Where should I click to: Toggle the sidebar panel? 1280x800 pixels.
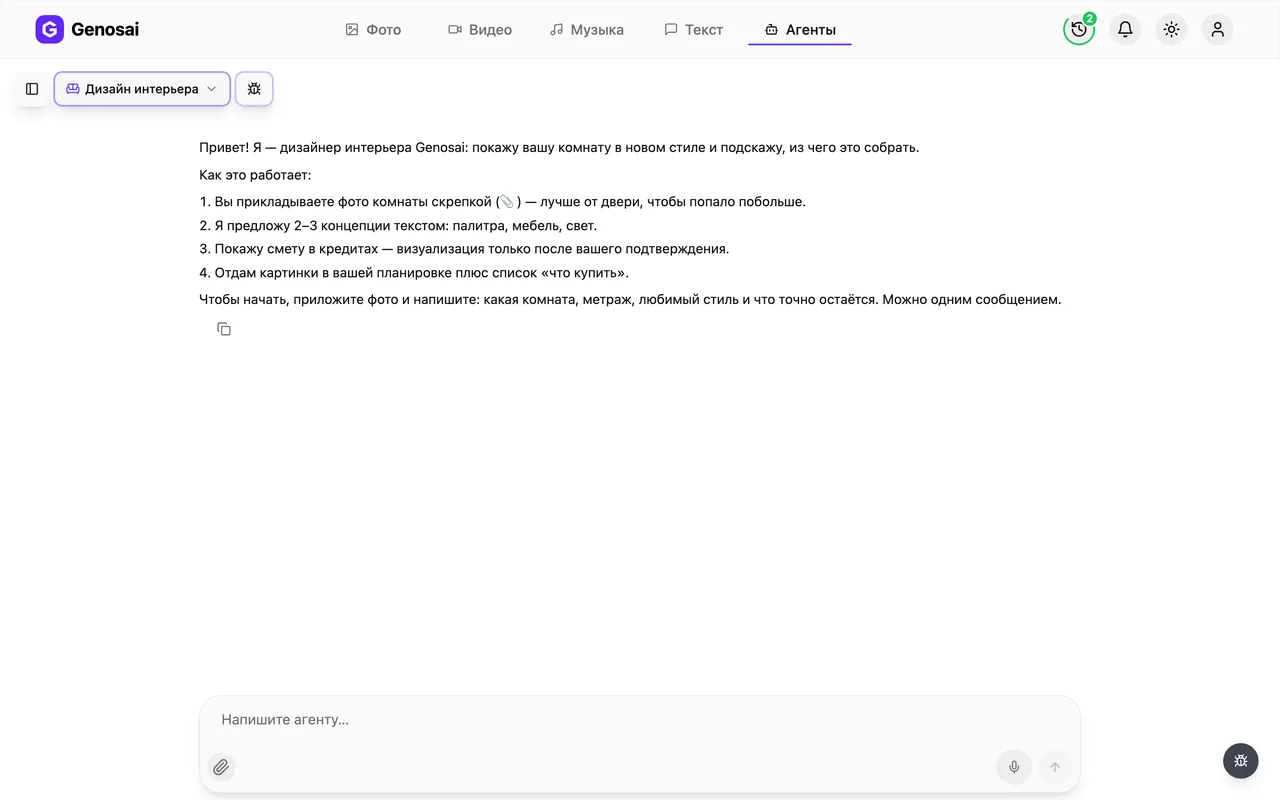[x=32, y=89]
